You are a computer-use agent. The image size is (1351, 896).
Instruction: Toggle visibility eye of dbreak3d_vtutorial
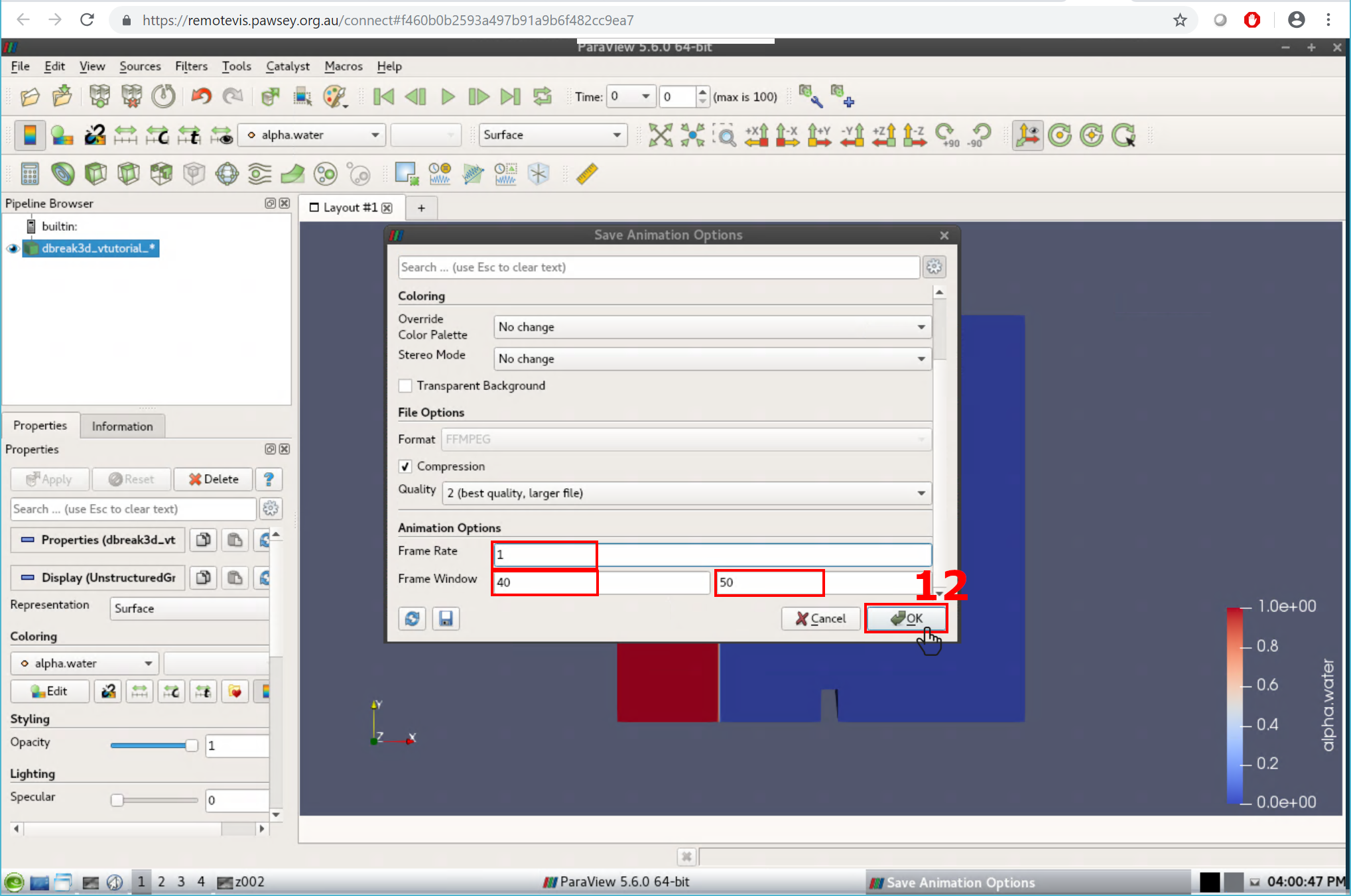coord(13,249)
